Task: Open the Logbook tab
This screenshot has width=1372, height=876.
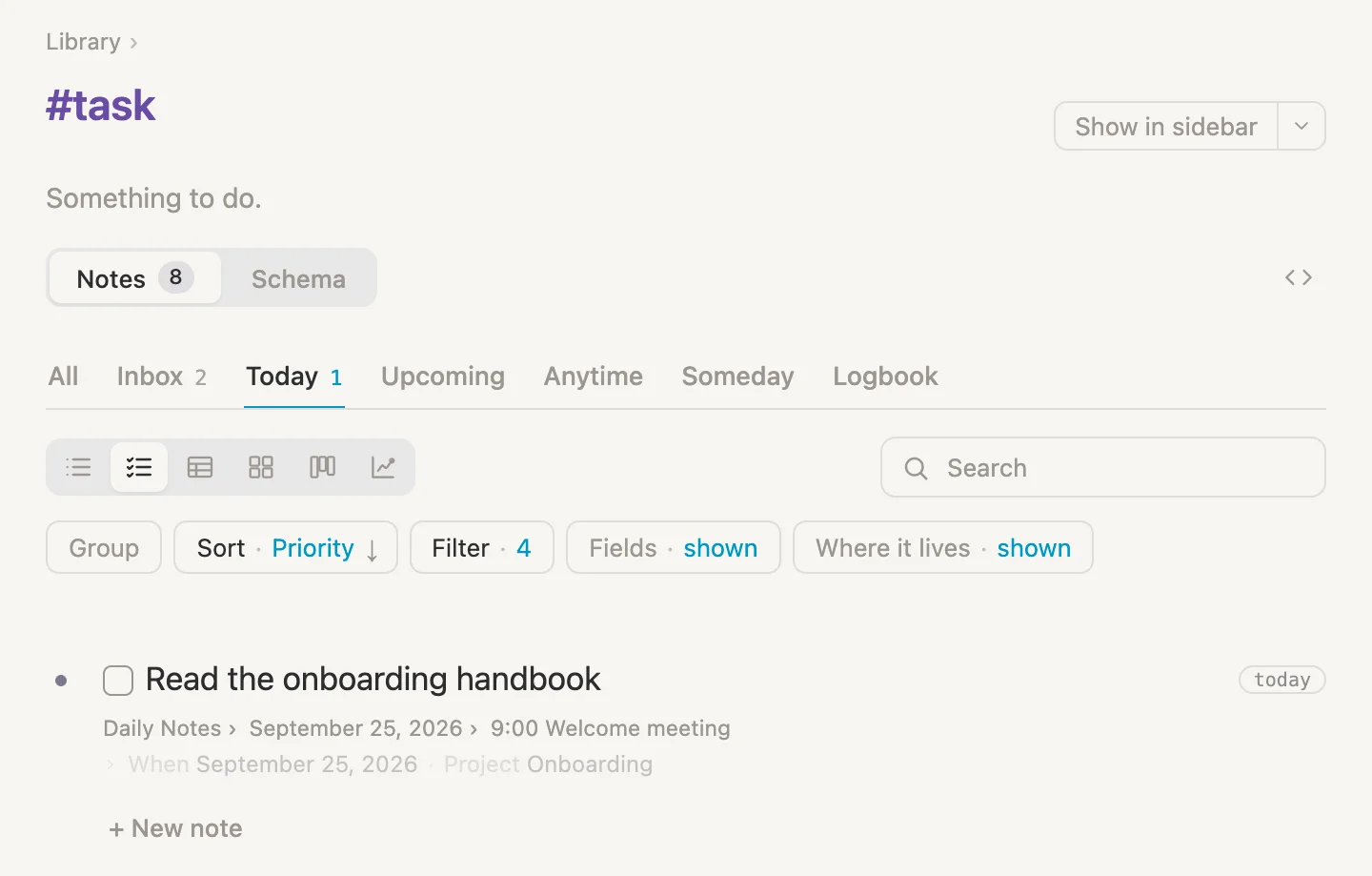Action: pos(885,377)
